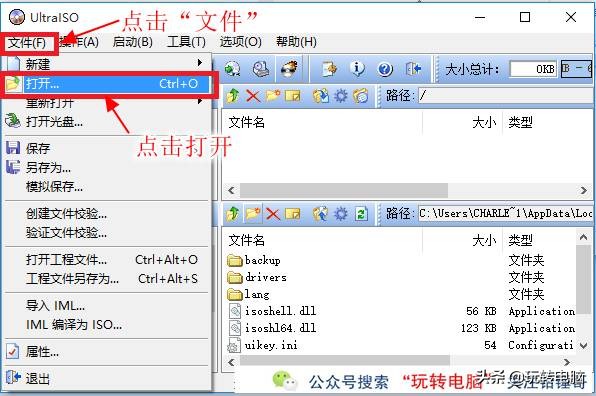Click the exit door icon in the toolbar

[413, 69]
